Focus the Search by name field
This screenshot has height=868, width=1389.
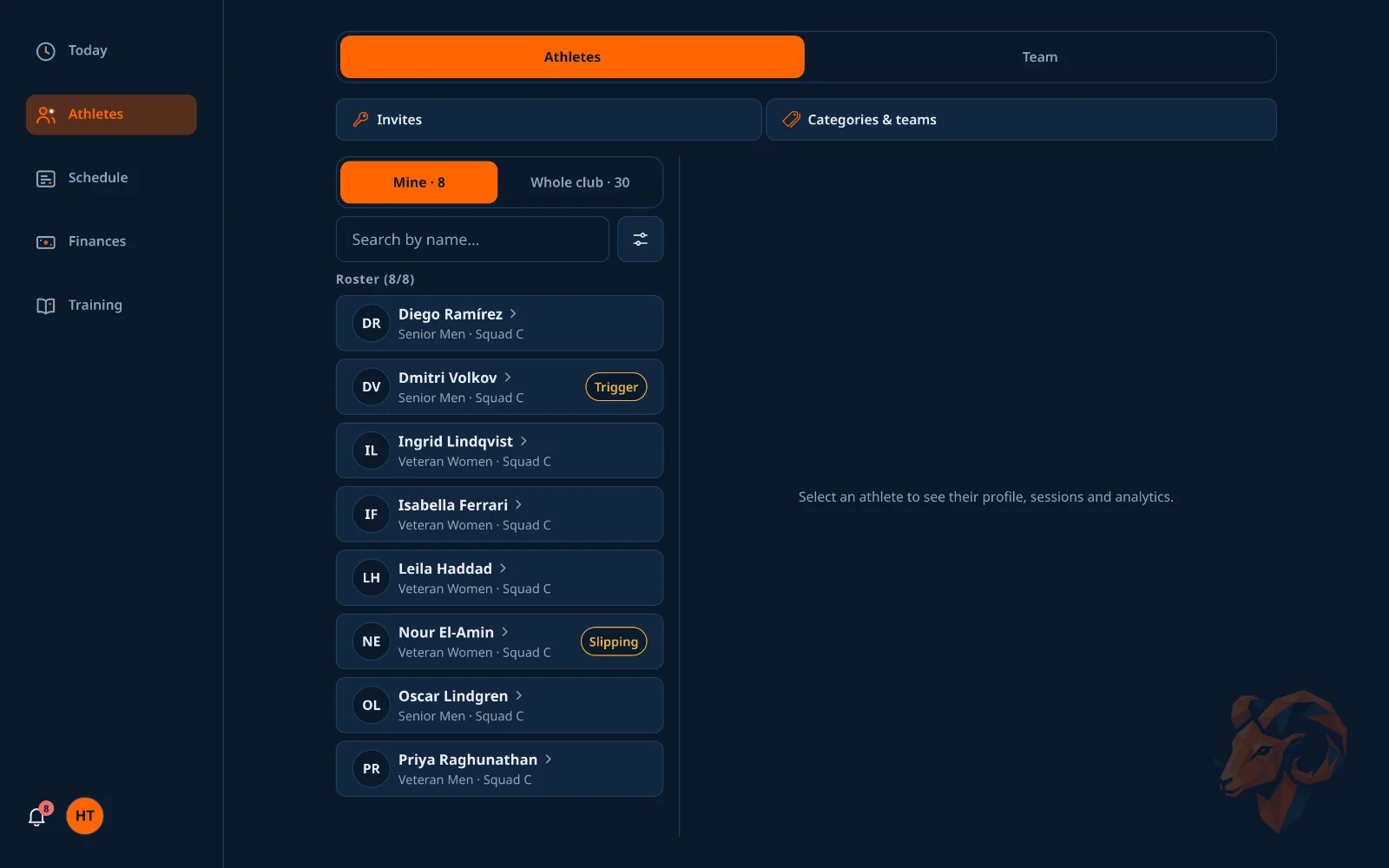[x=472, y=240]
